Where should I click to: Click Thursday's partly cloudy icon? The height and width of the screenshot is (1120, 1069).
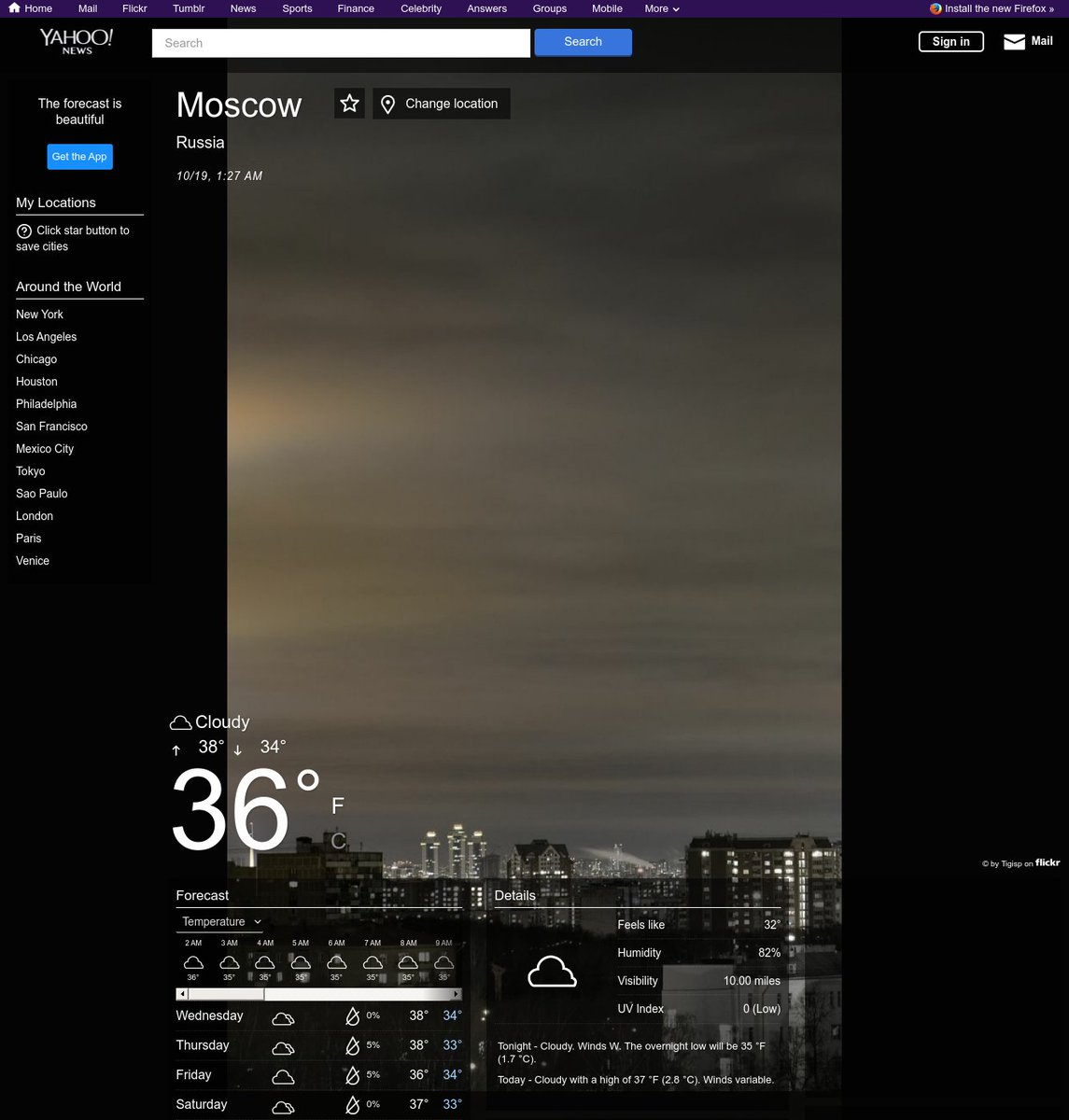click(x=283, y=1048)
